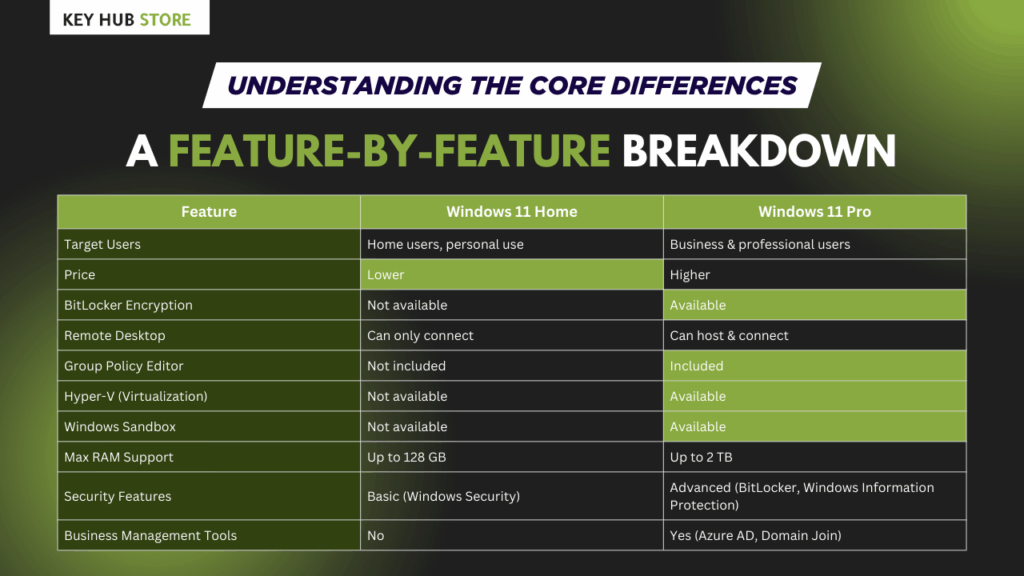Select the Basic (Windows Security) cell

coord(444,496)
